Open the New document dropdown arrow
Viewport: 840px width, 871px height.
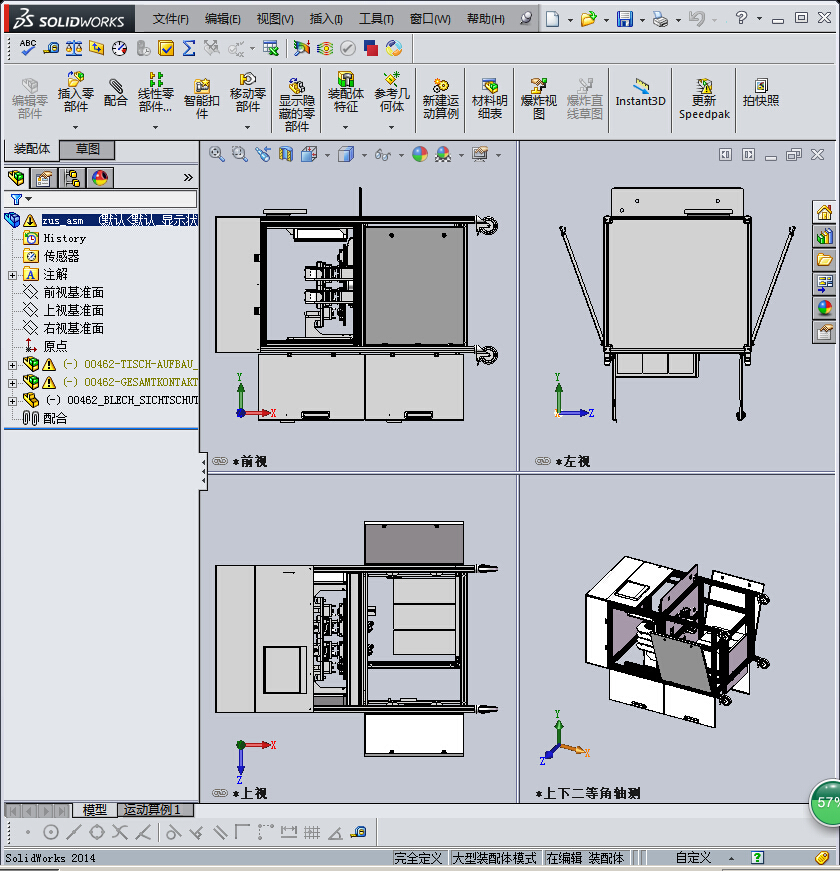pos(570,20)
